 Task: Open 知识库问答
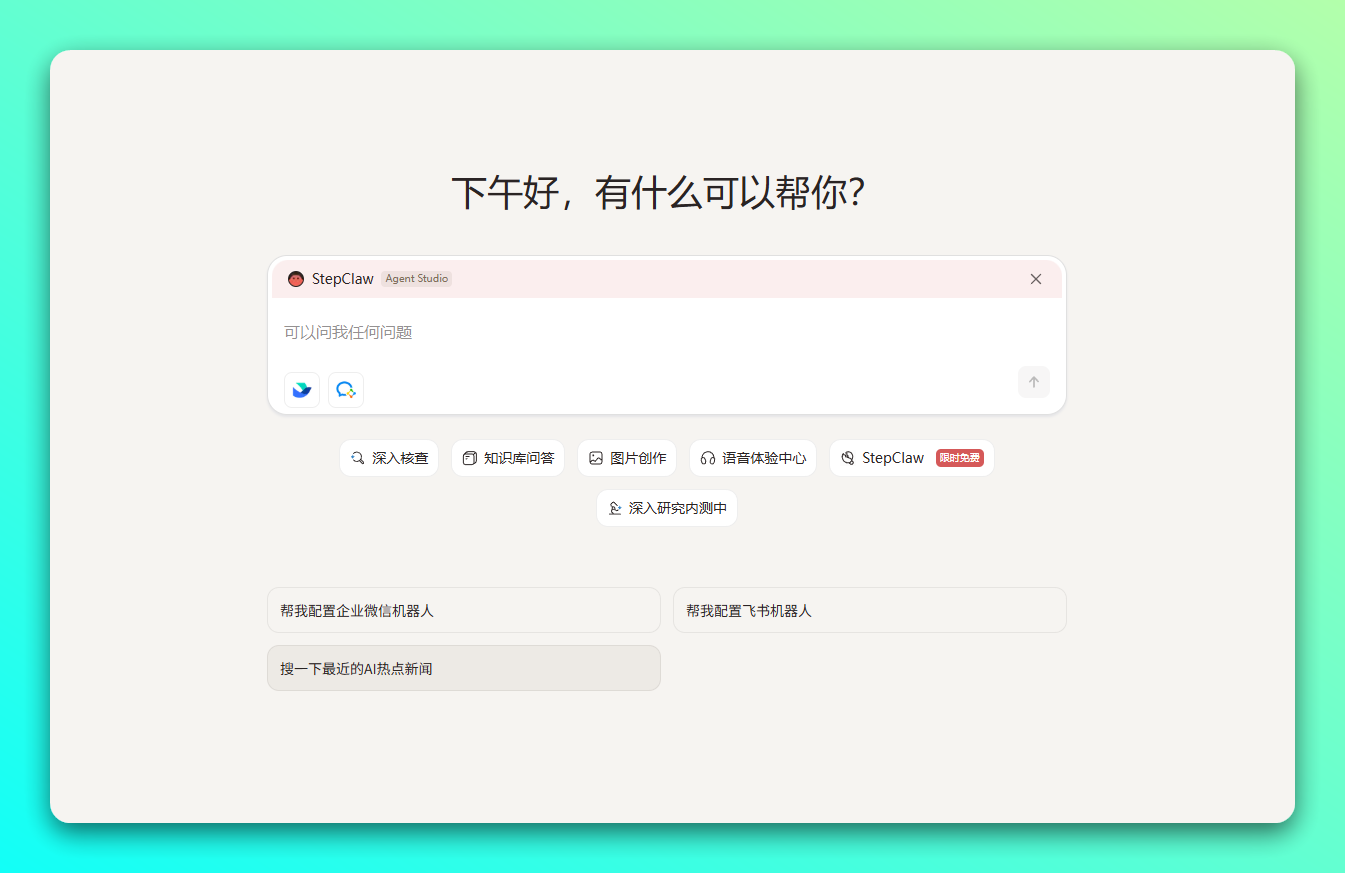tap(508, 458)
